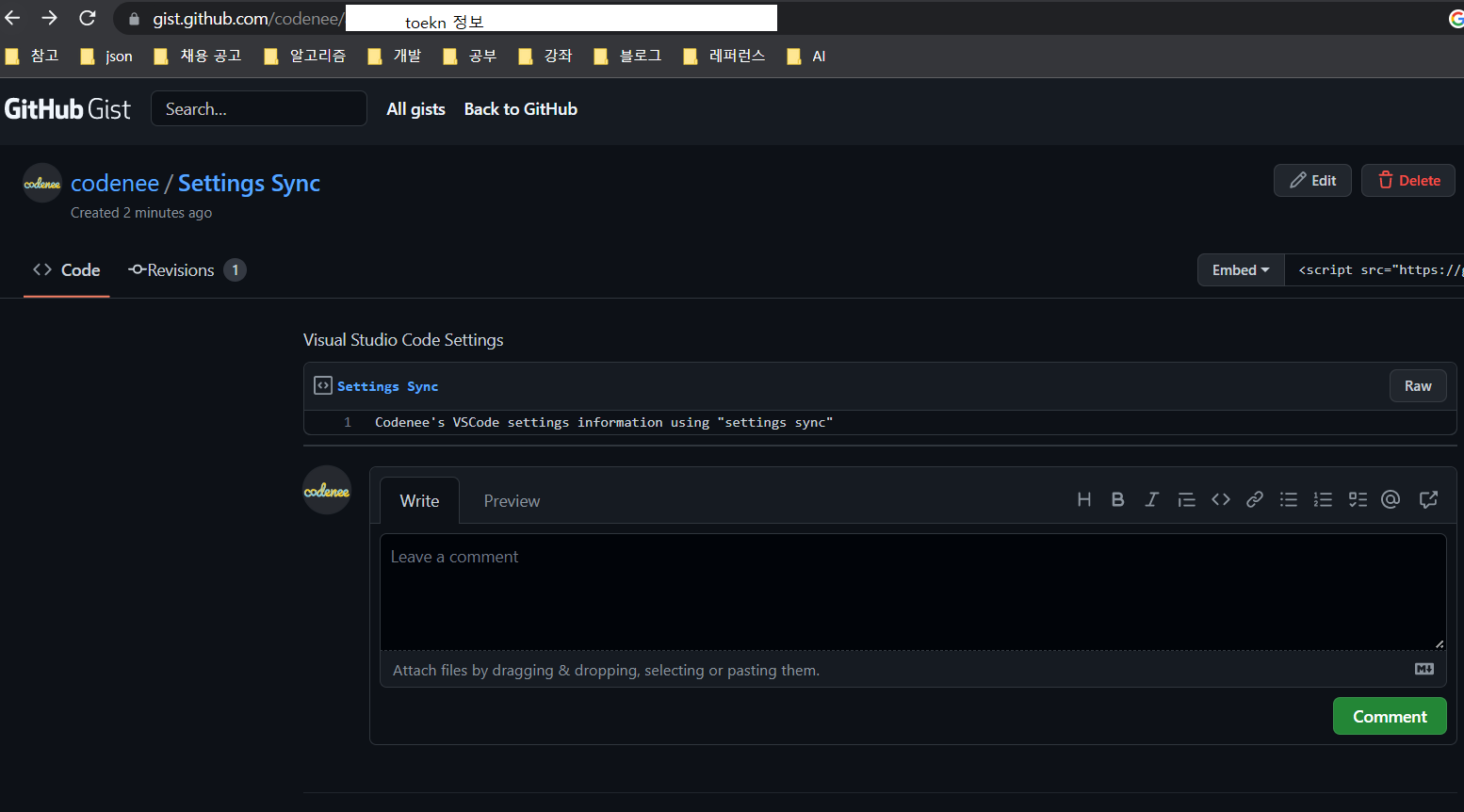The height and width of the screenshot is (812, 1464).
Task: Open the Settings Sync title link
Action: [249, 183]
